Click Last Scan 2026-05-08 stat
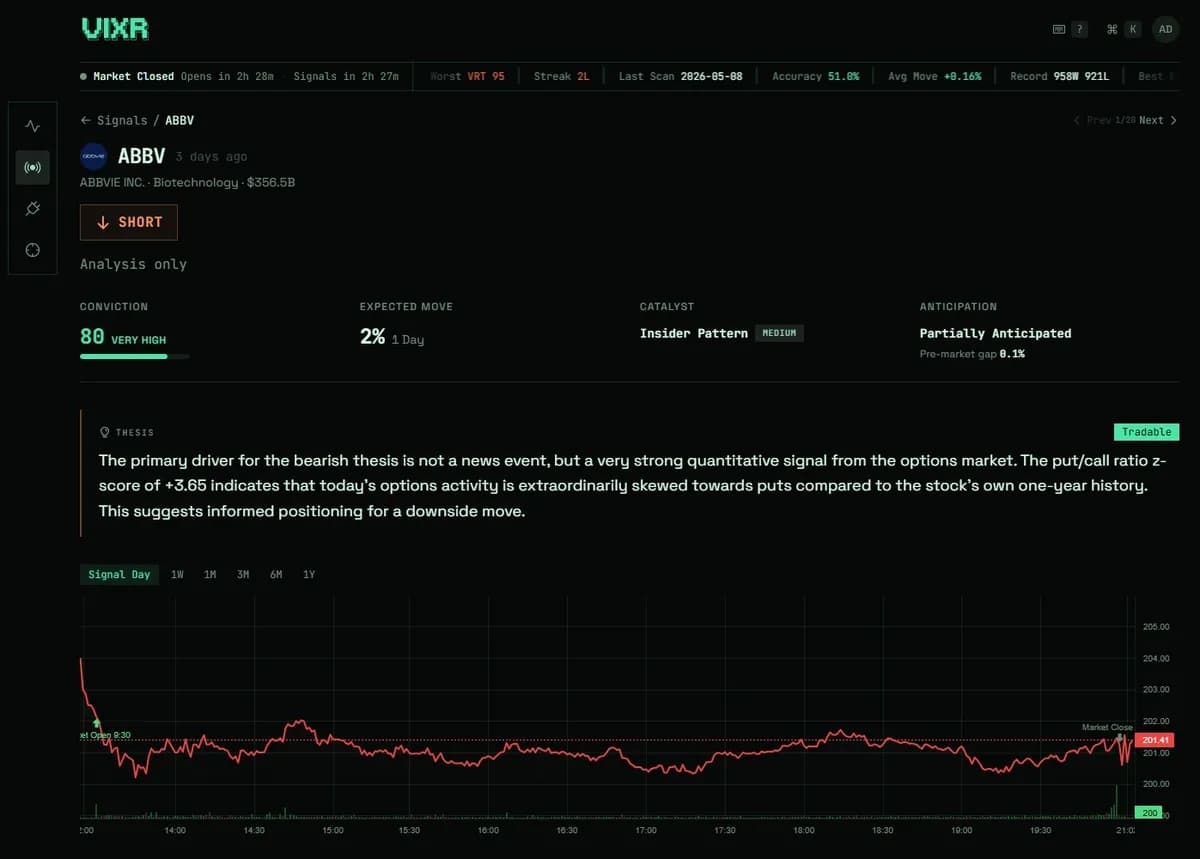The image size is (1200, 859). 680,76
